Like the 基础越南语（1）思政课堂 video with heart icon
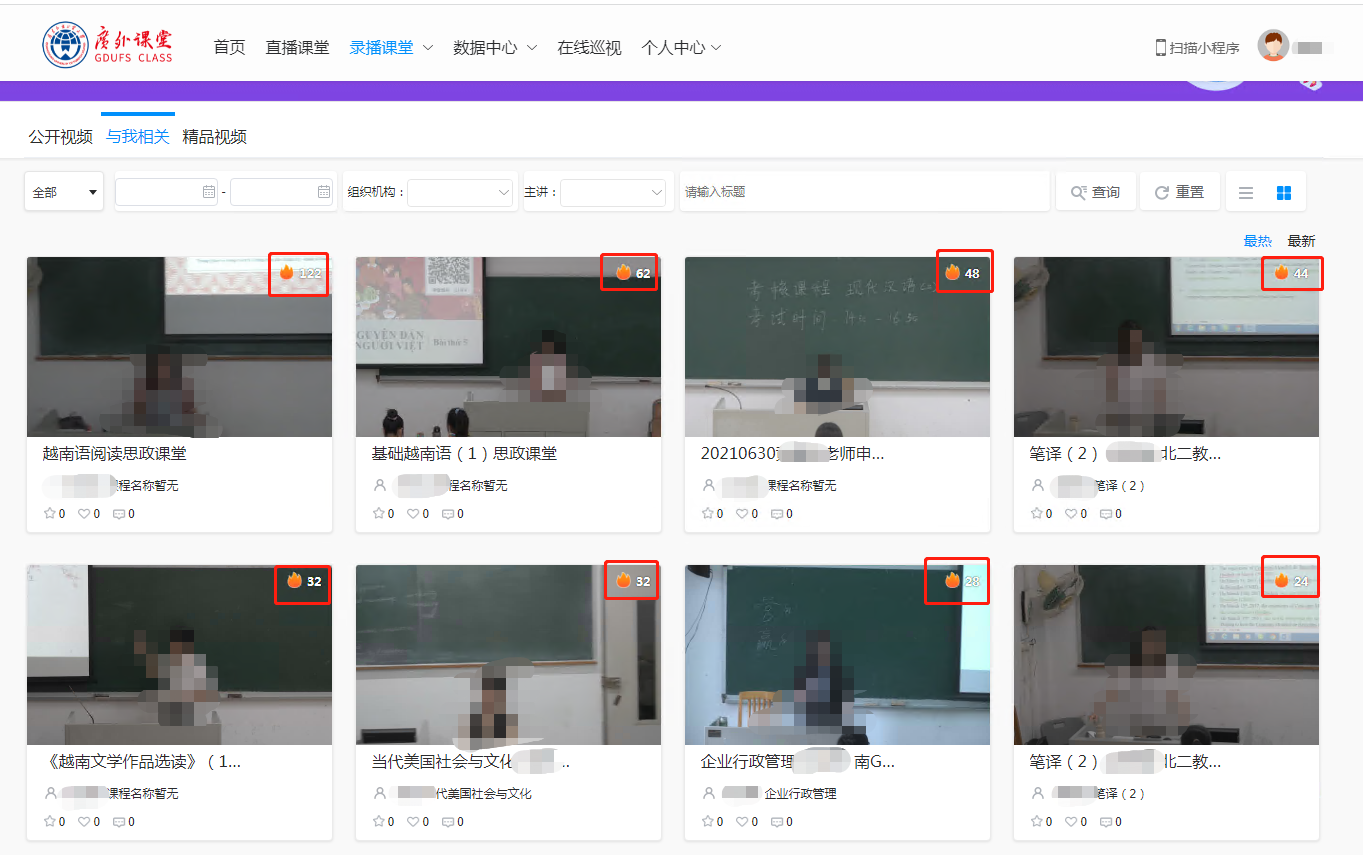The width and height of the screenshot is (1363, 855). click(413, 514)
